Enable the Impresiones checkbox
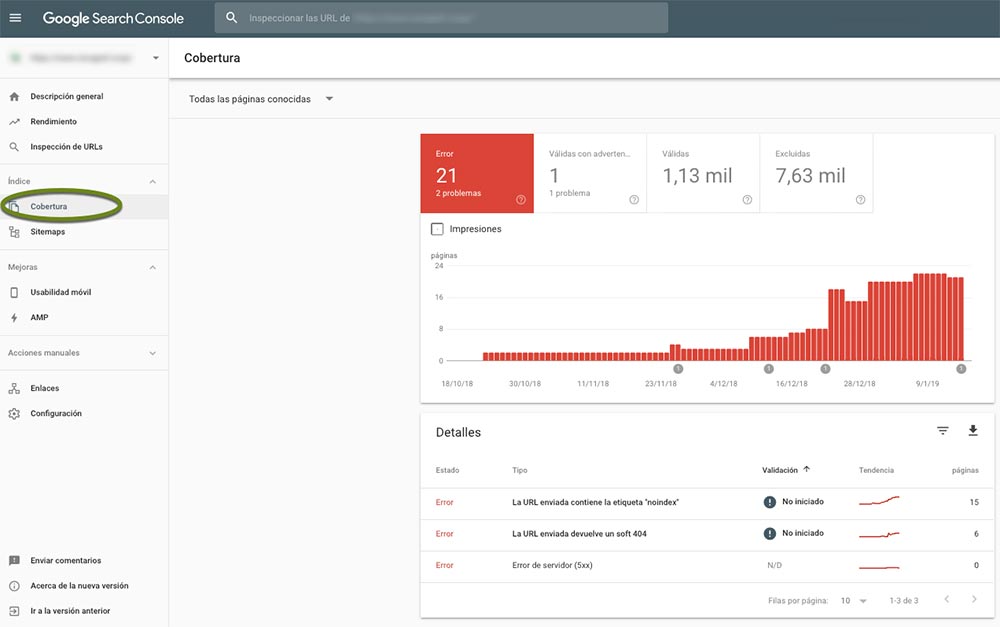1000x627 pixels. click(x=437, y=229)
